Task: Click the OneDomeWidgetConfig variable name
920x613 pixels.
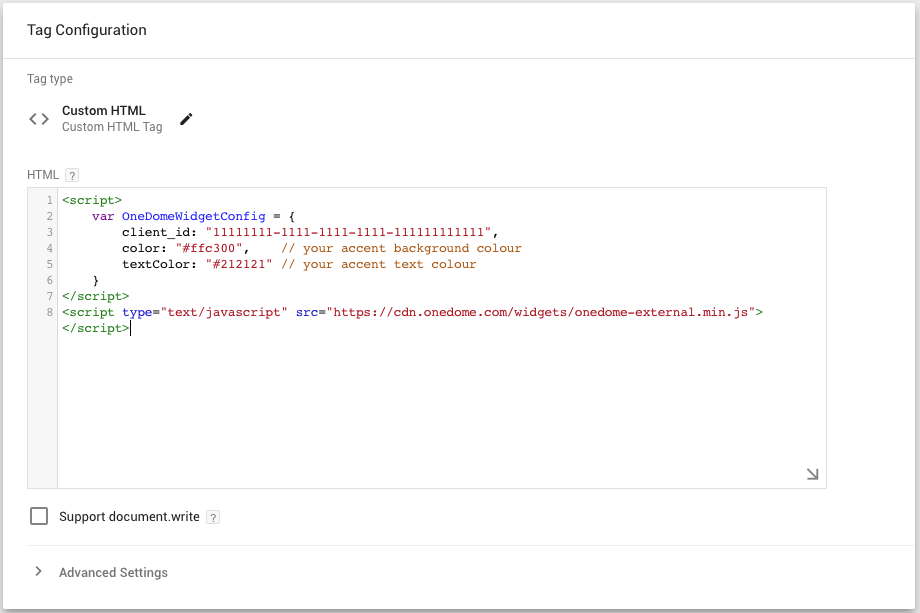Action: point(194,216)
